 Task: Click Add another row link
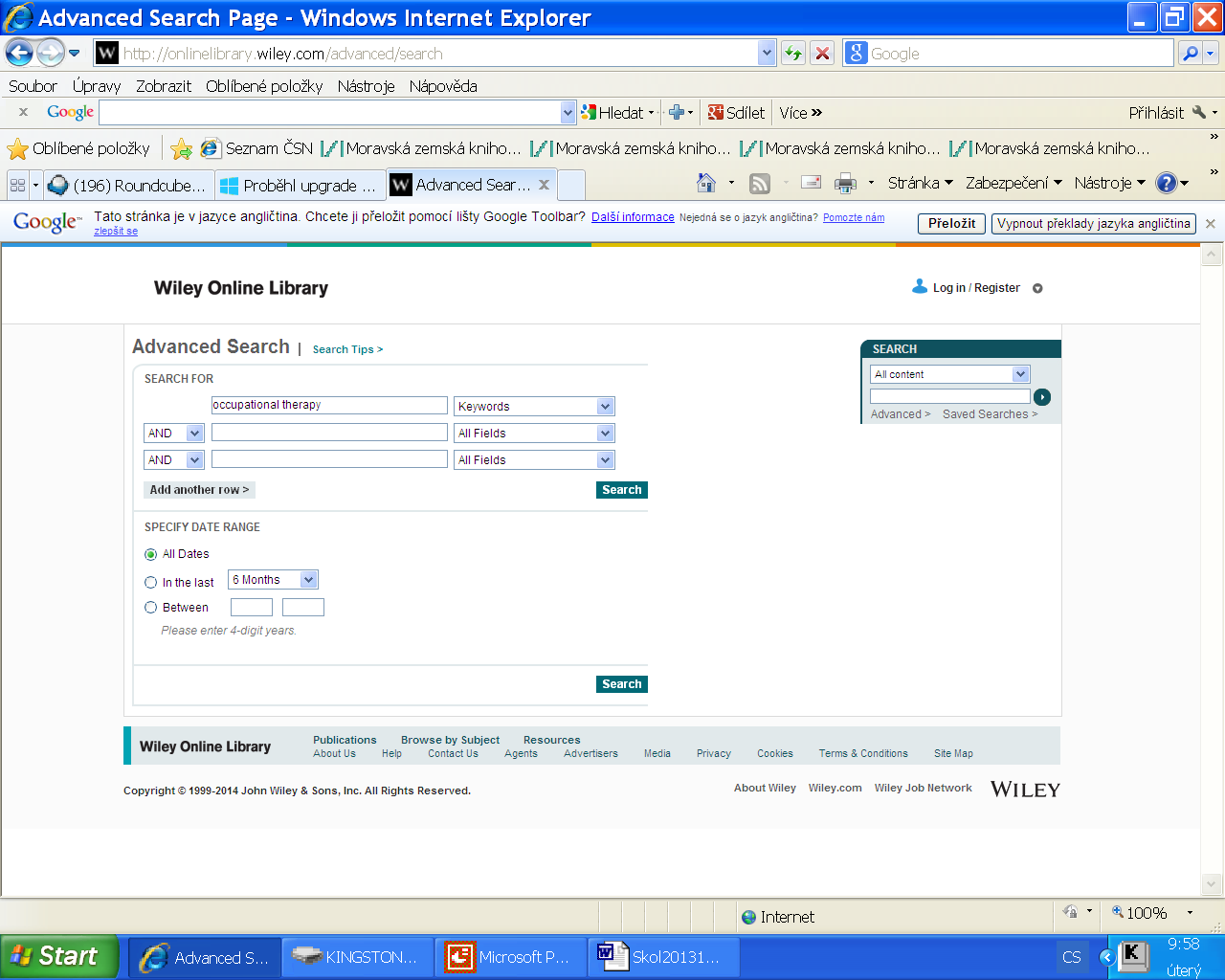click(x=199, y=490)
